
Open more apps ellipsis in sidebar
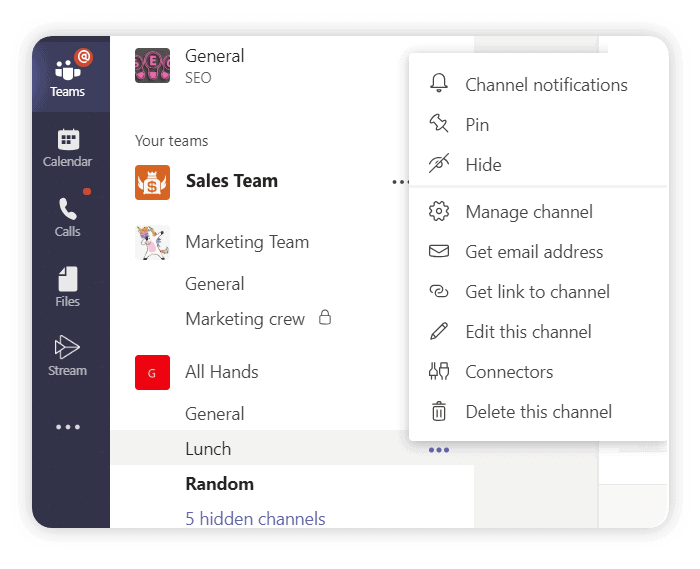pyautogui.click(x=68, y=427)
